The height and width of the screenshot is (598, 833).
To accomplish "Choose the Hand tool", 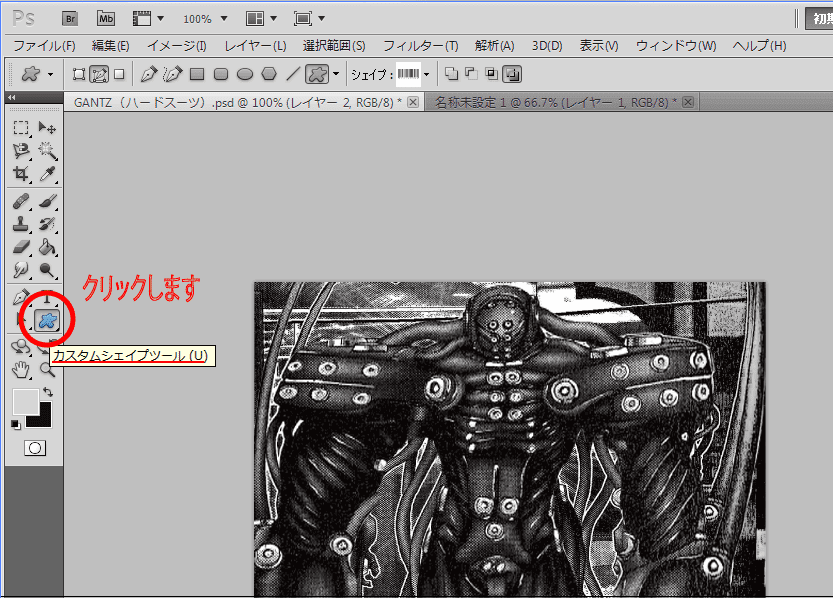I will click(x=21, y=370).
